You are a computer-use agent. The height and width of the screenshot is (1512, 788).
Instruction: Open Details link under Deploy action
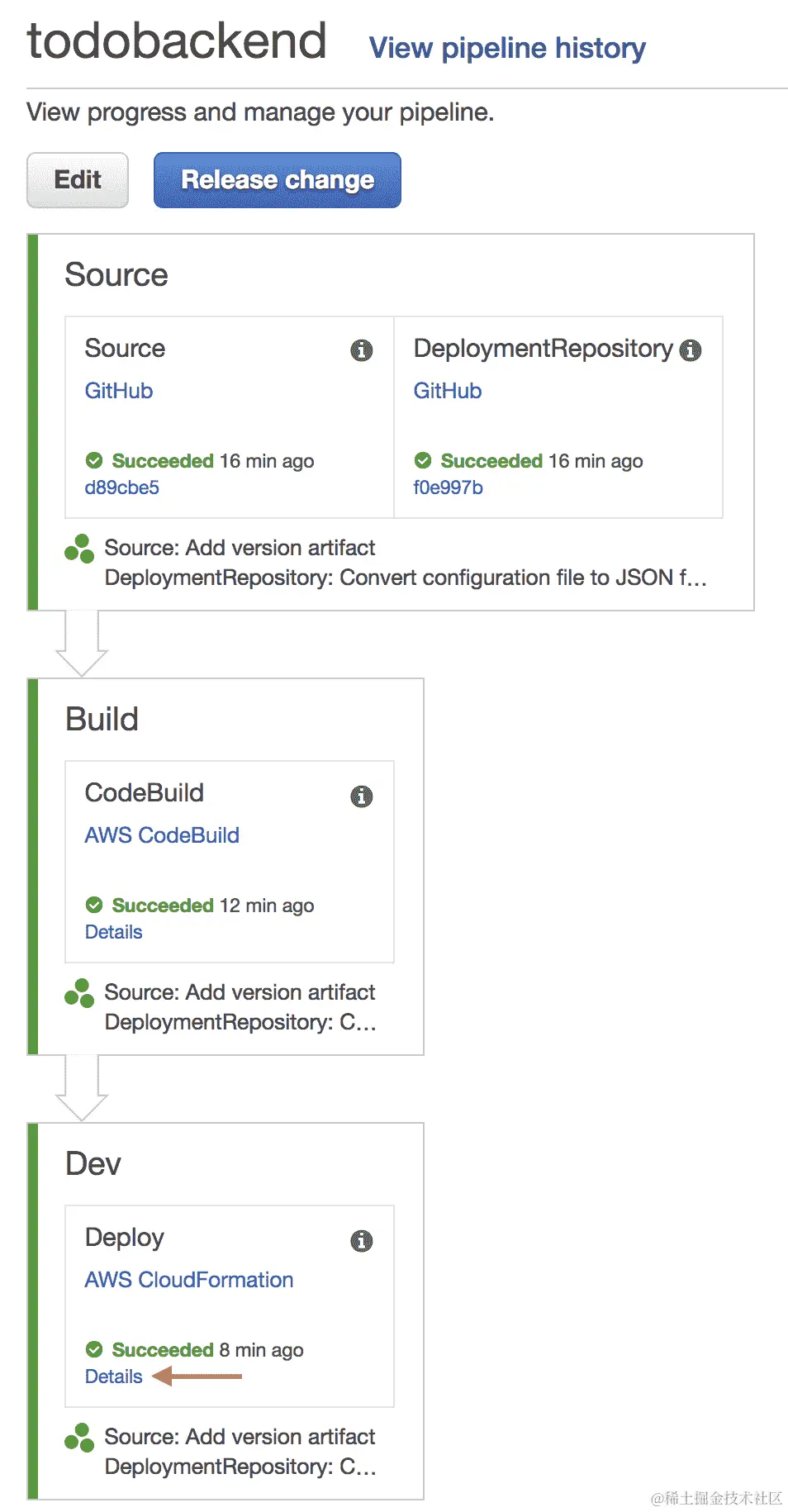[x=114, y=1376]
